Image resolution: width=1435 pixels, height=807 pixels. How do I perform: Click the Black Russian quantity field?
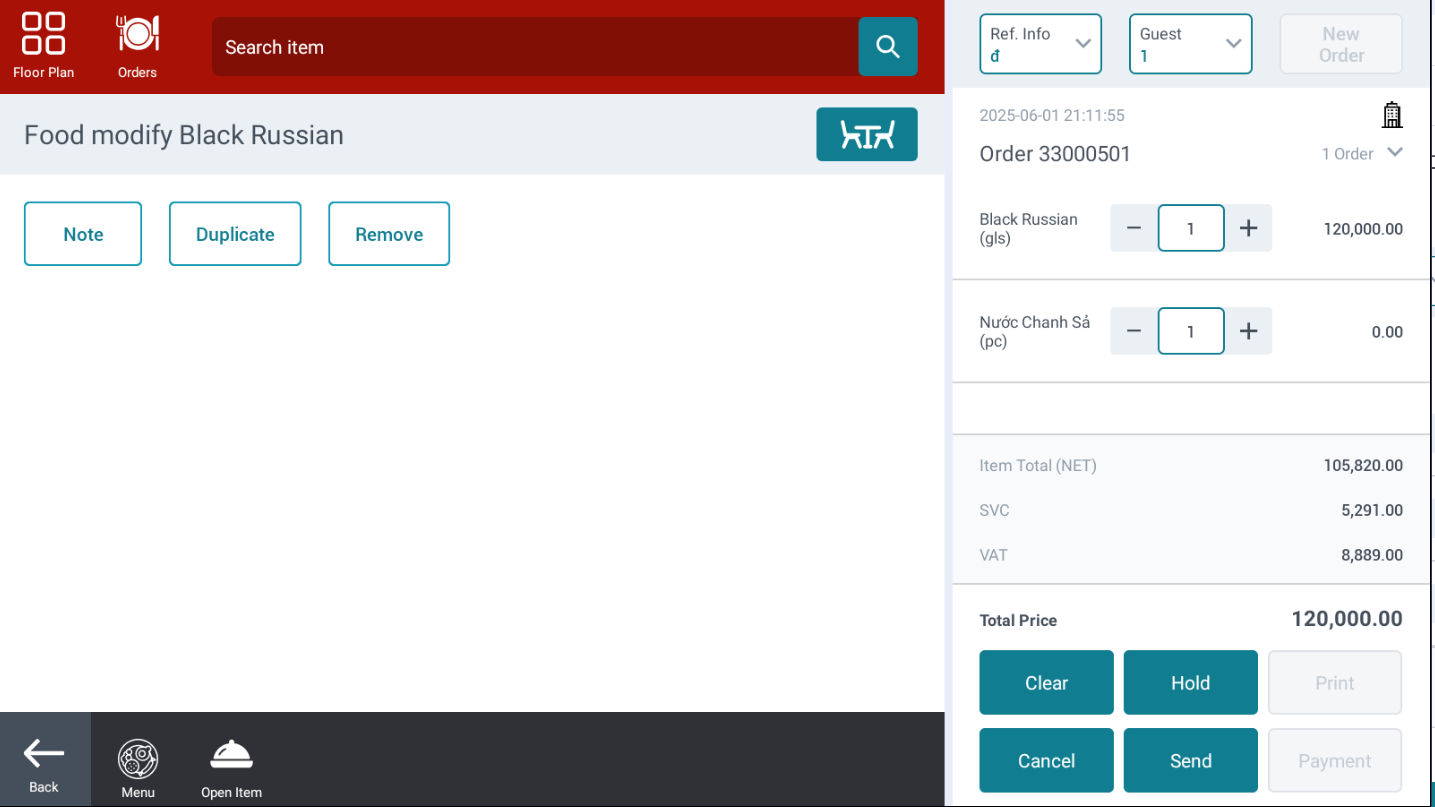[x=1191, y=228]
